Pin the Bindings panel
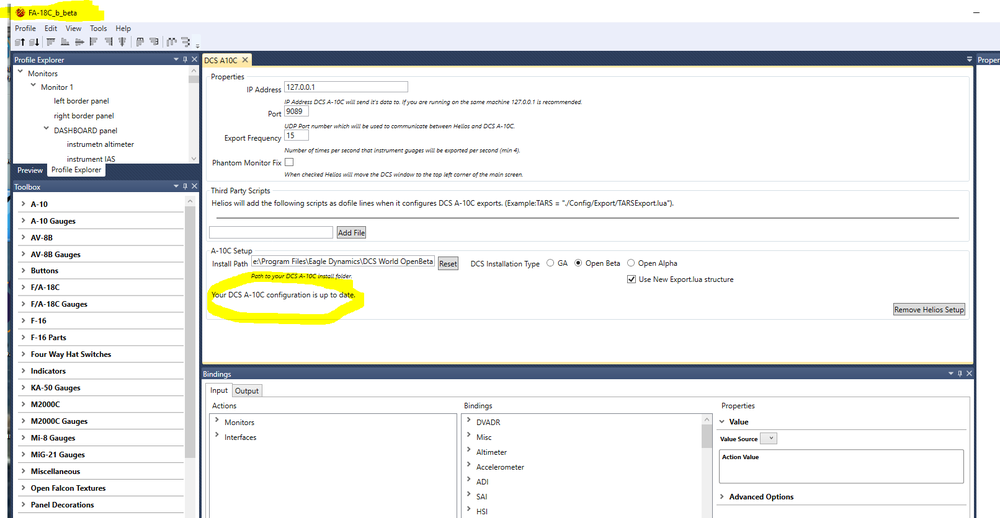The image size is (1000, 518). pyautogui.click(x=960, y=374)
